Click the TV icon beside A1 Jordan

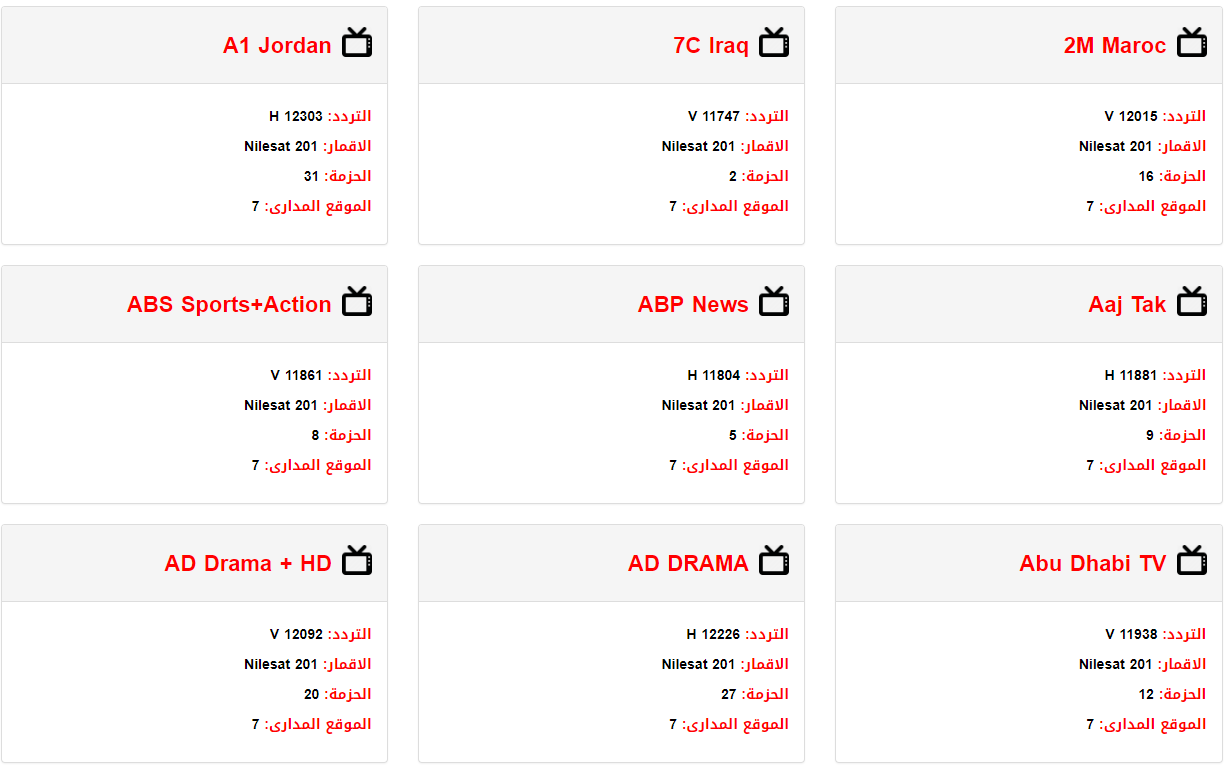pos(357,43)
